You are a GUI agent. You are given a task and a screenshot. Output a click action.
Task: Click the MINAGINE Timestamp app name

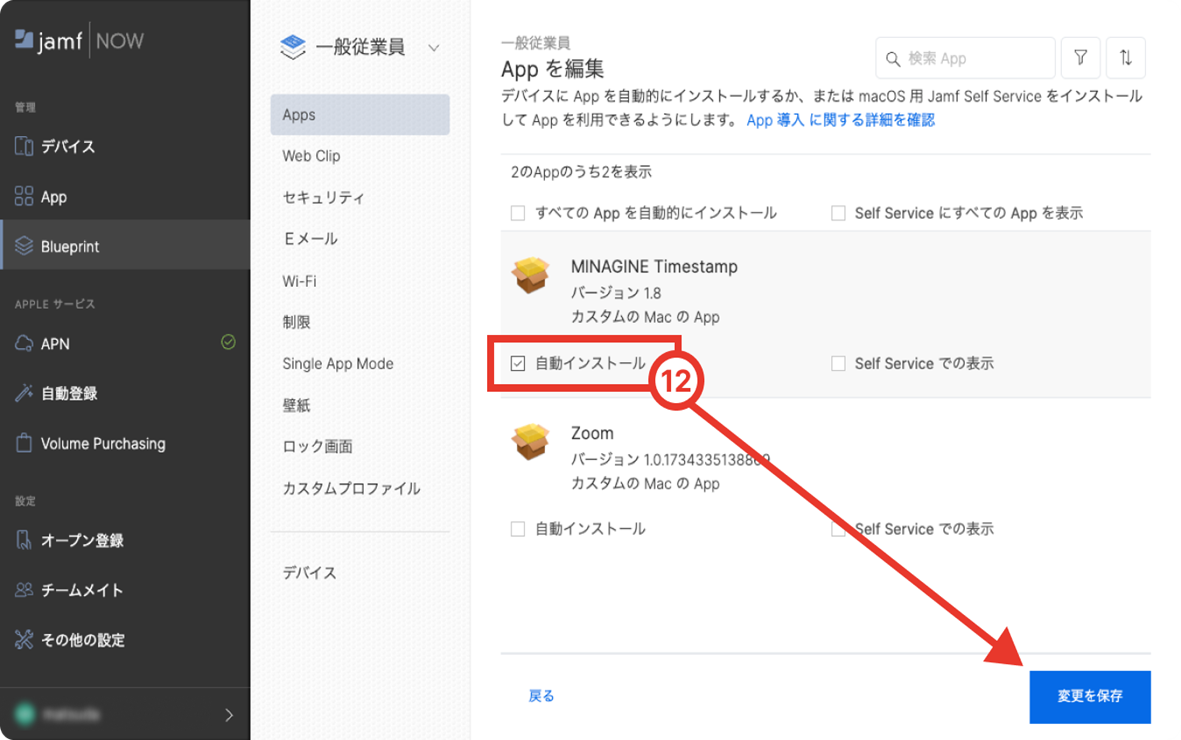[654, 267]
